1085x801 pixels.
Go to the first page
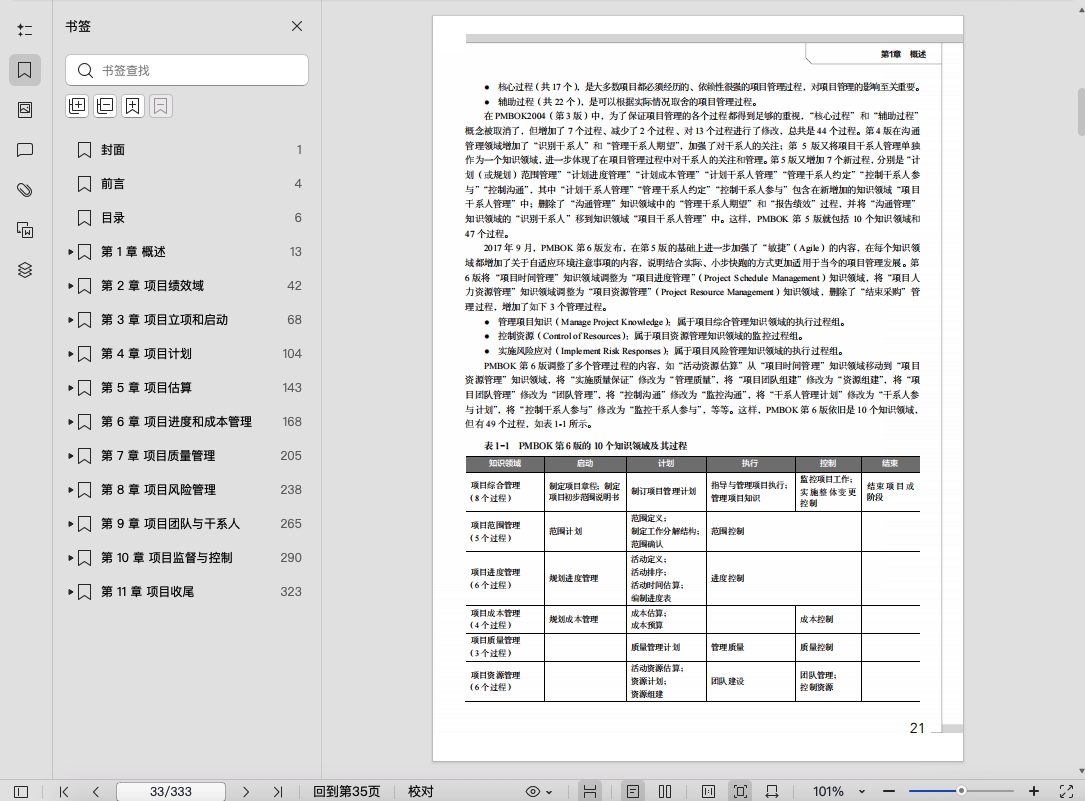[x=64, y=791]
